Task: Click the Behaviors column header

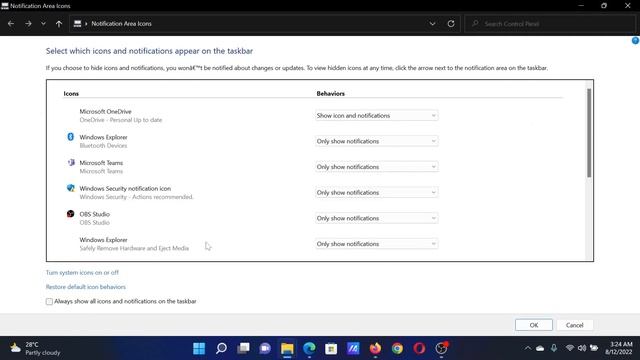Action: click(x=331, y=93)
